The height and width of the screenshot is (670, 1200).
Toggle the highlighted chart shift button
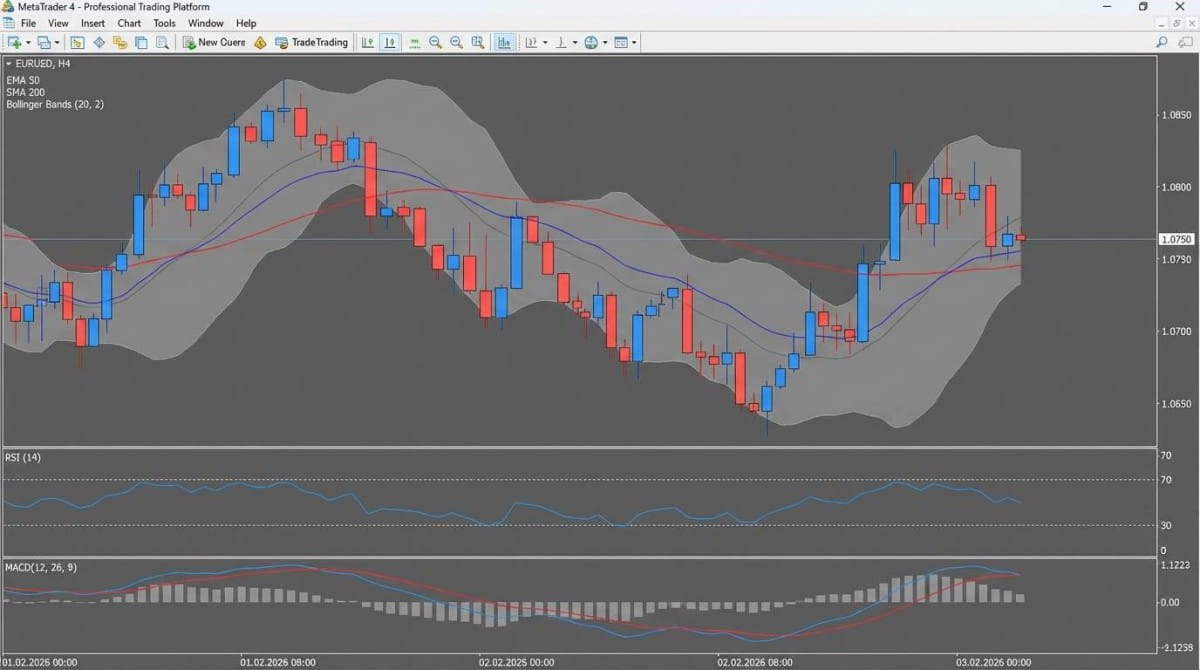(389, 42)
